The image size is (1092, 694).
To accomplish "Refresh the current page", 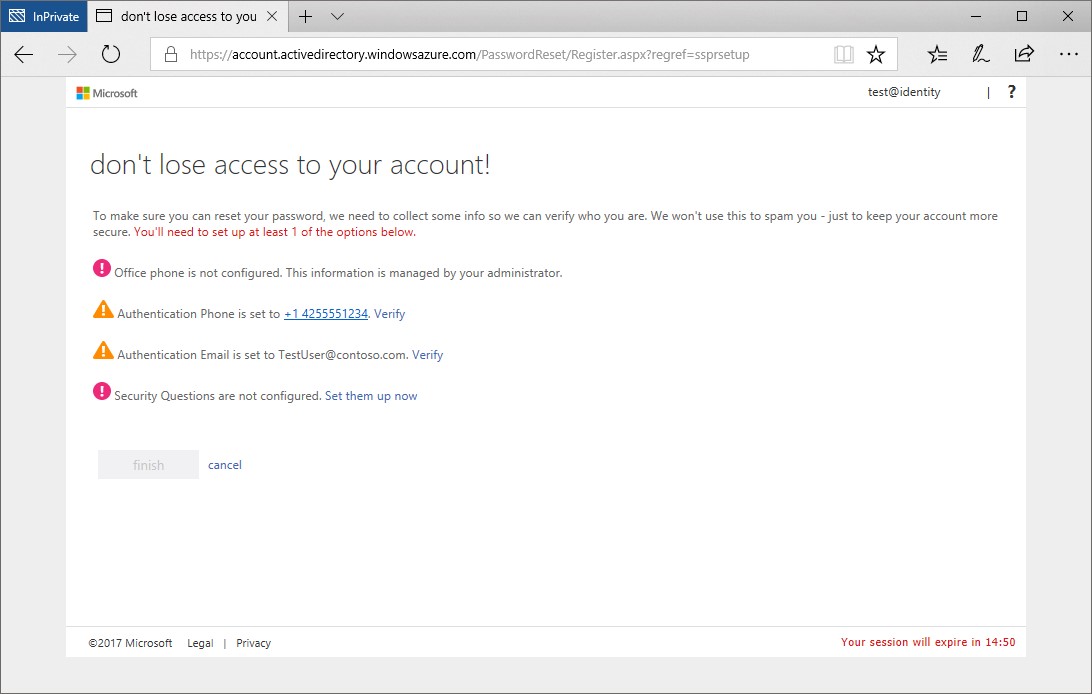I will pyautogui.click(x=111, y=54).
